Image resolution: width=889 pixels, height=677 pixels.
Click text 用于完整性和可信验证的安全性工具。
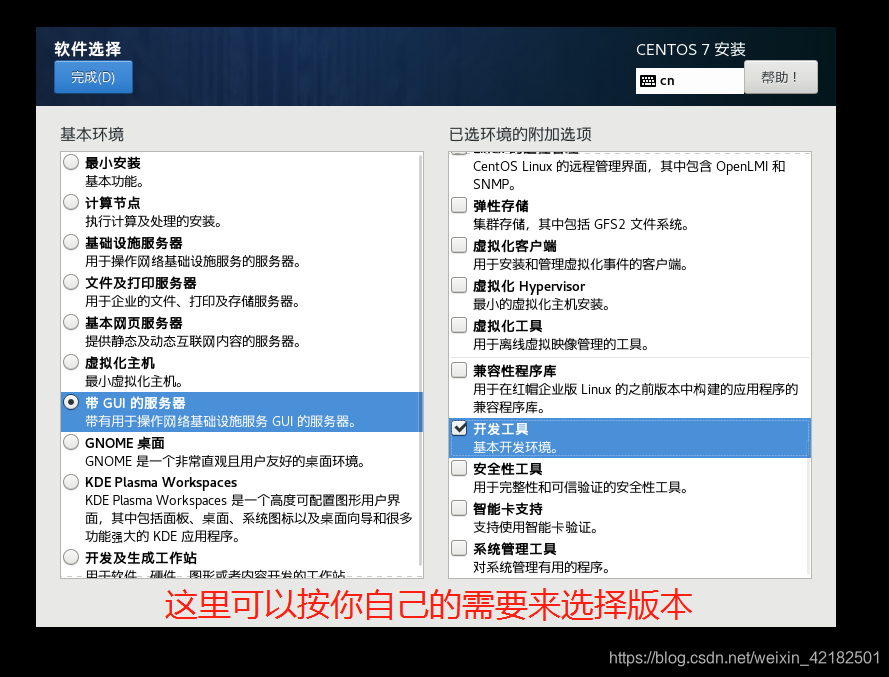[x=581, y=487]
